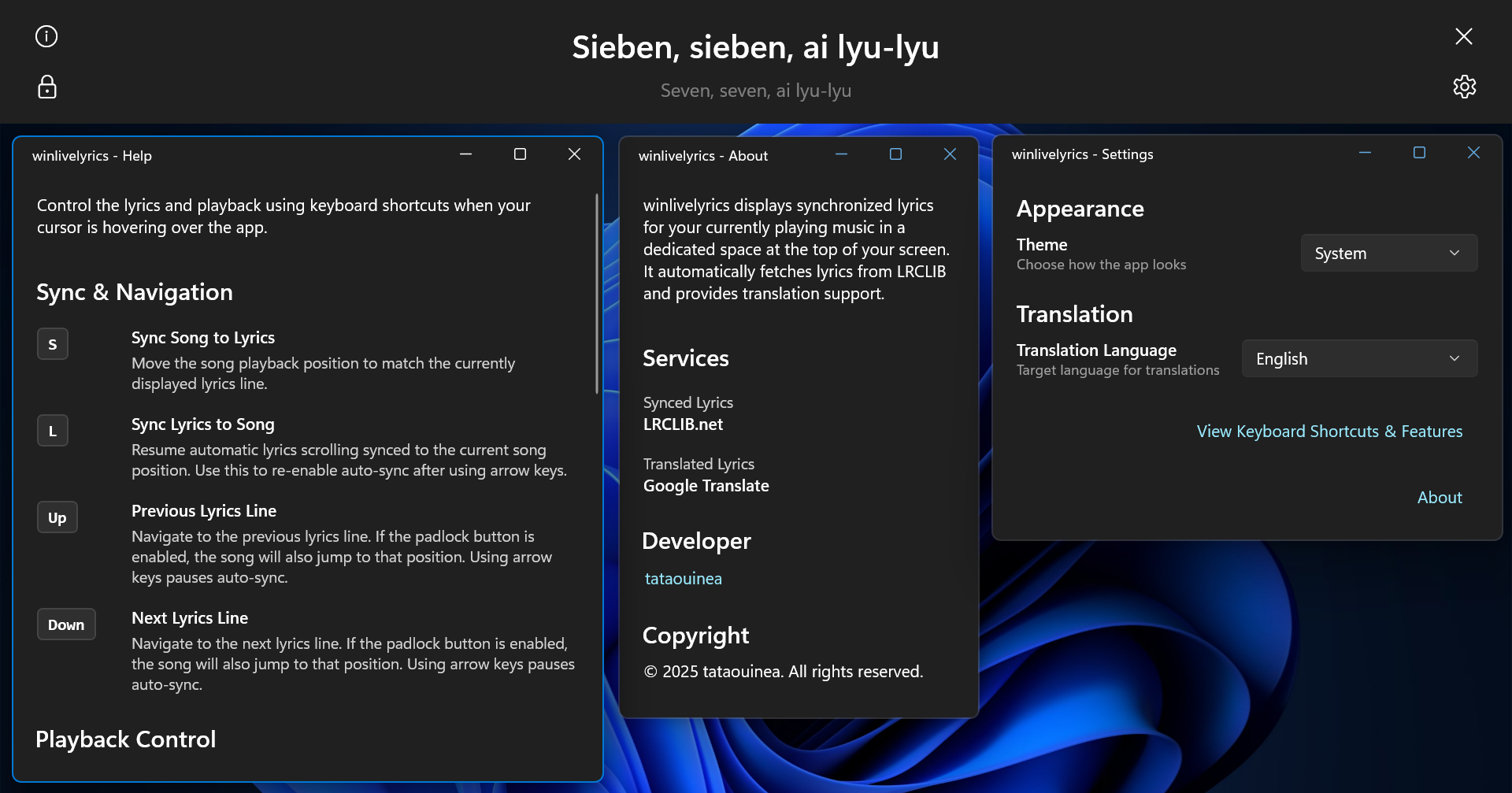The width and height of the screenshot is (1512, 793).
Task: Click translated line 'Seven, seven, ai lyu-lyu'
Action: (756, 91)
